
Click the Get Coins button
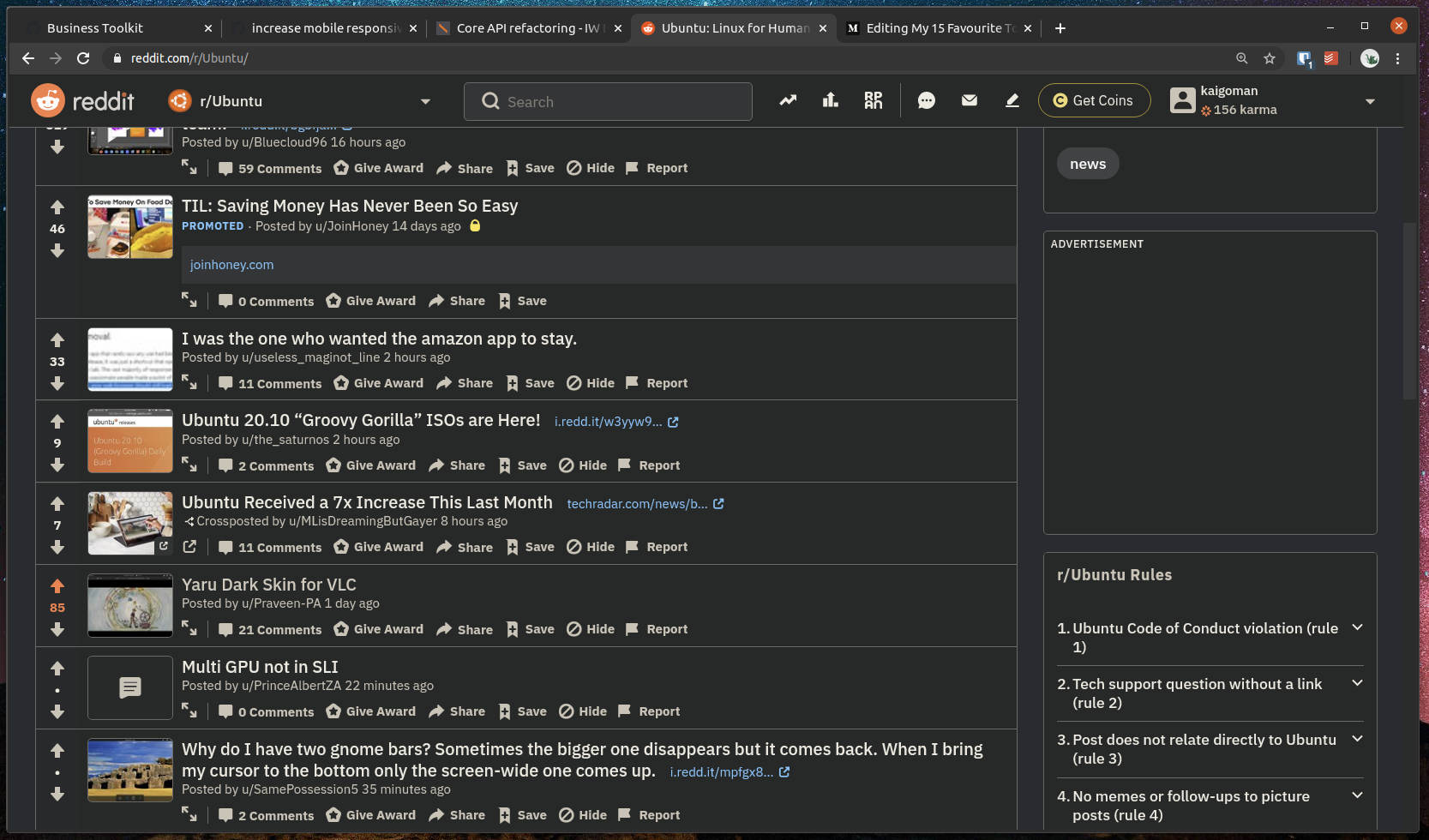coord(1094,100)
